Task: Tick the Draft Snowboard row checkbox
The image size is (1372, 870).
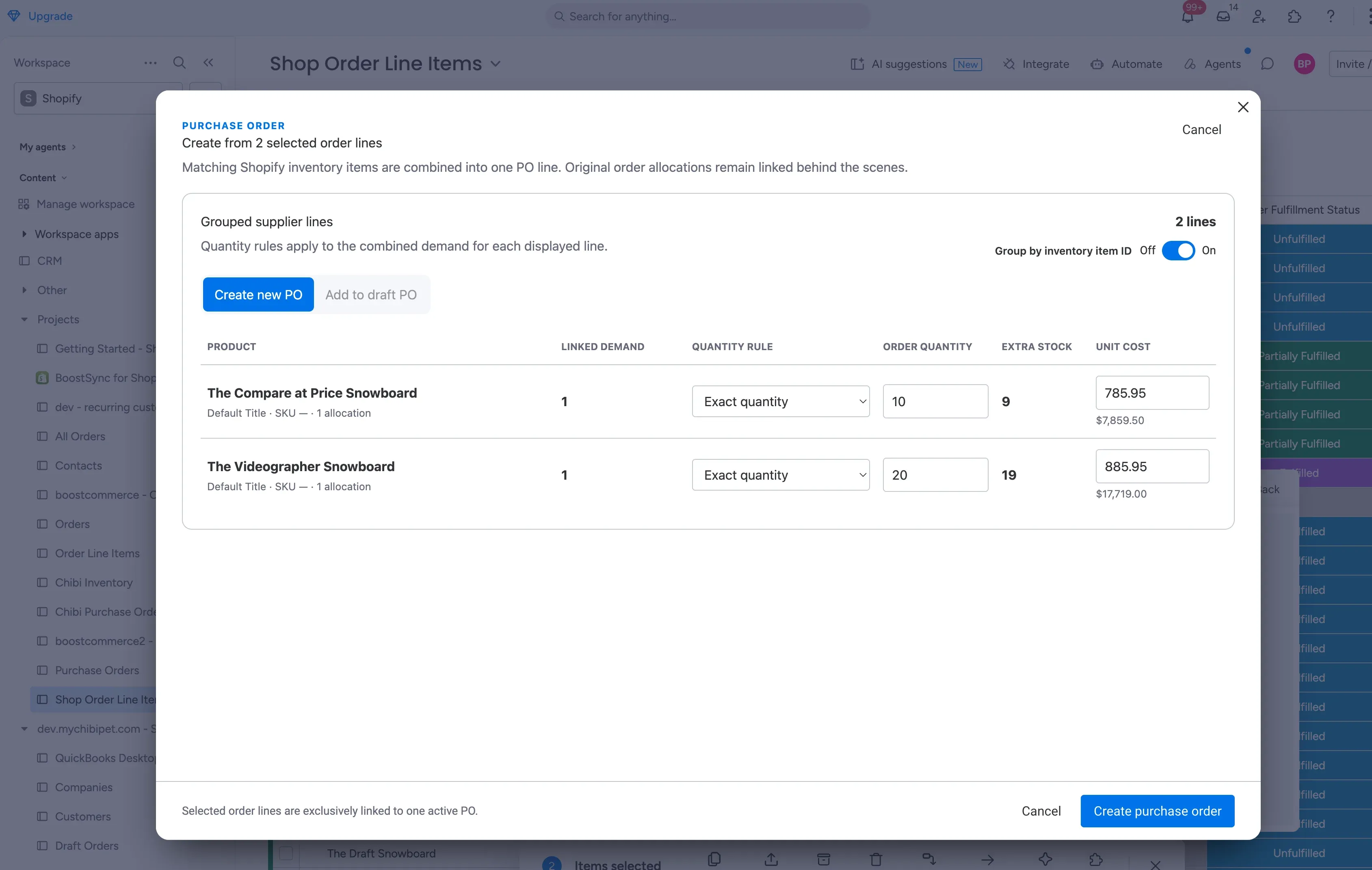Action: (286, 853)
